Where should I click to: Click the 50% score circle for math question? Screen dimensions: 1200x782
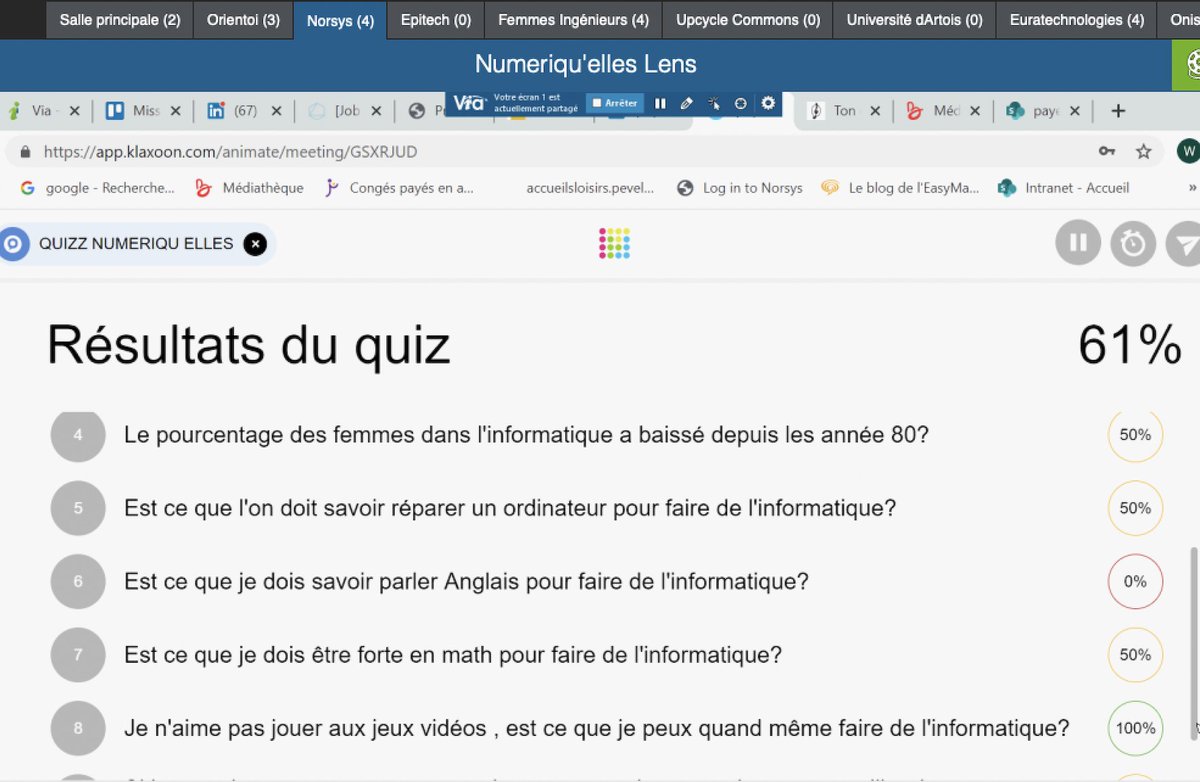click(1135, 655)
